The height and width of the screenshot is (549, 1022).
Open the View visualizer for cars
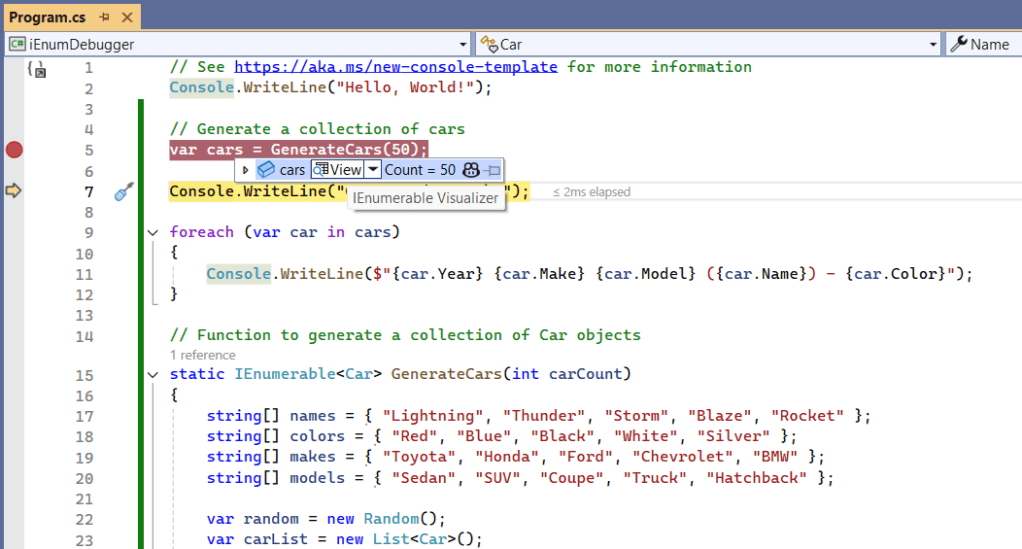tap(336, 170)
